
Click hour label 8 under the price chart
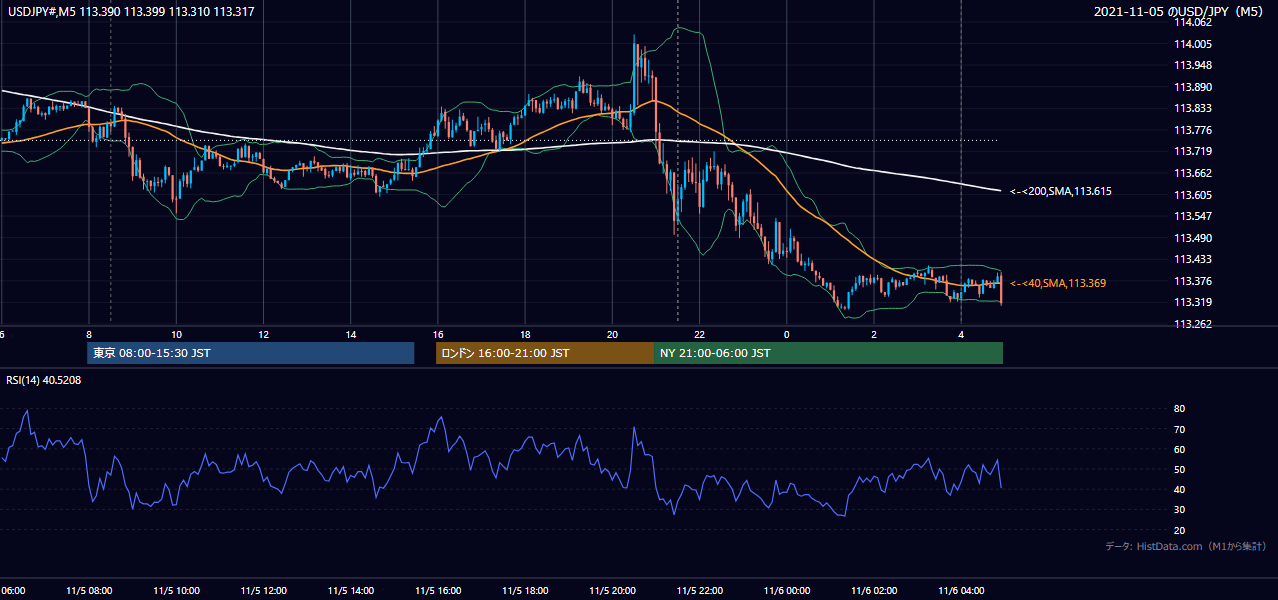pos(89,334)
